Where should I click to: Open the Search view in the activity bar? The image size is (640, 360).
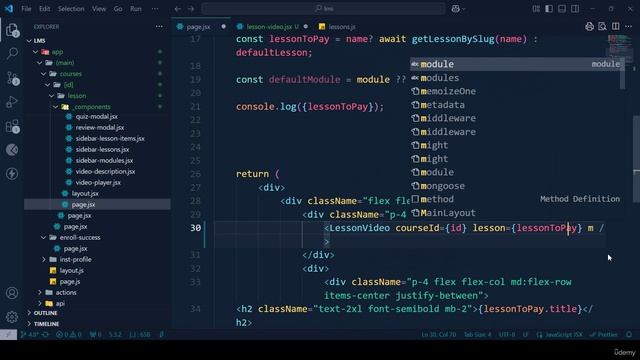tap(12, 53)
